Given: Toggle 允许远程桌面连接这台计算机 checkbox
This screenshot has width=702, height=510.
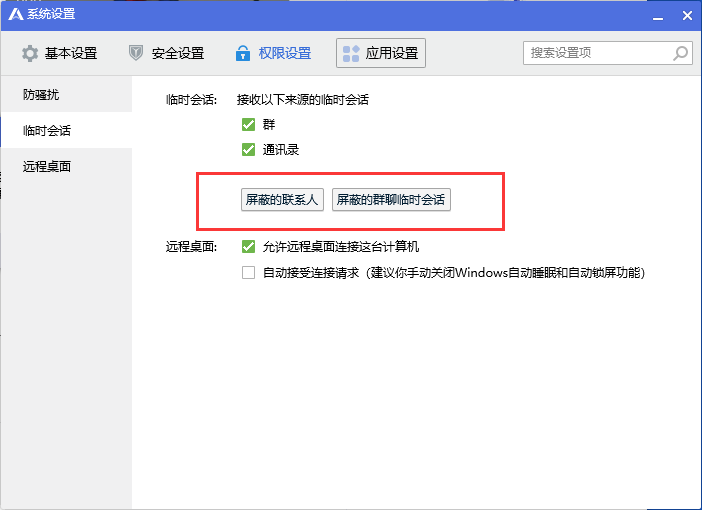Looking at the screenshot, I should [248, 247].
